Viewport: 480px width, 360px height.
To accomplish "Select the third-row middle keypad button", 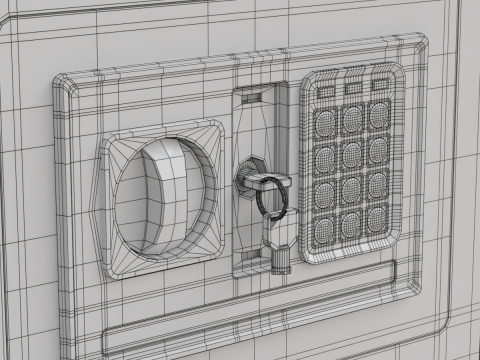I will pos(352,190).
